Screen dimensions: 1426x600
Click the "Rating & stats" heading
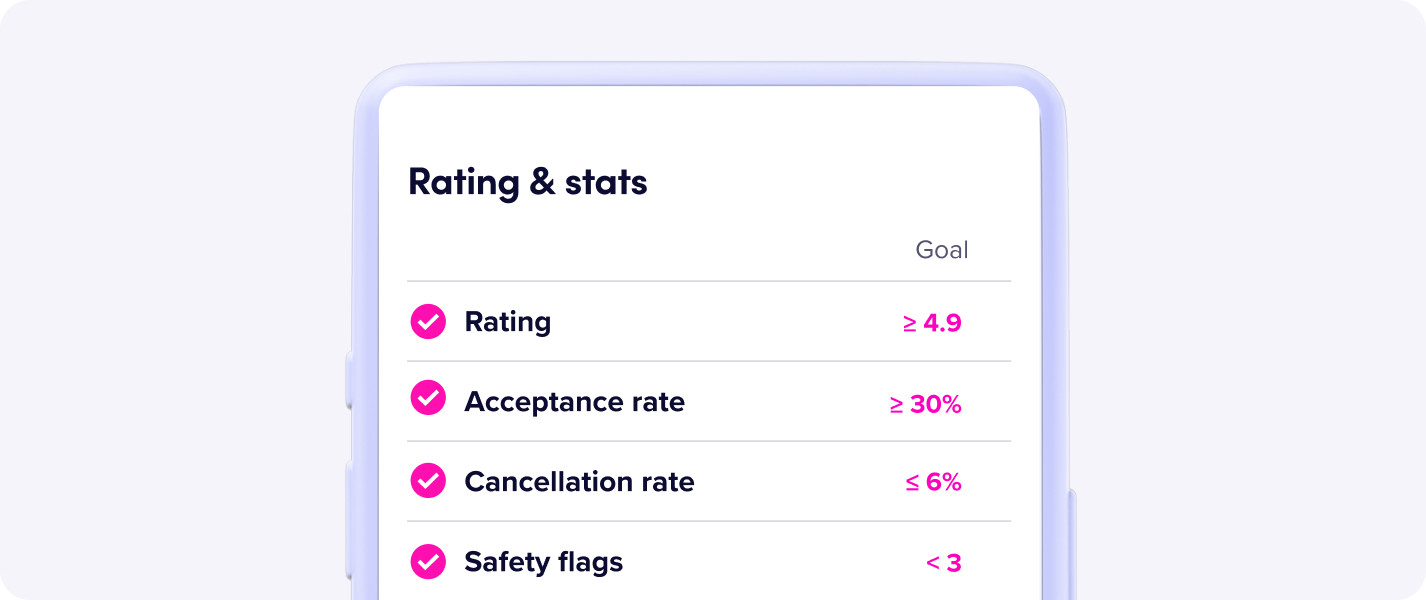click(x=528, y=183)
